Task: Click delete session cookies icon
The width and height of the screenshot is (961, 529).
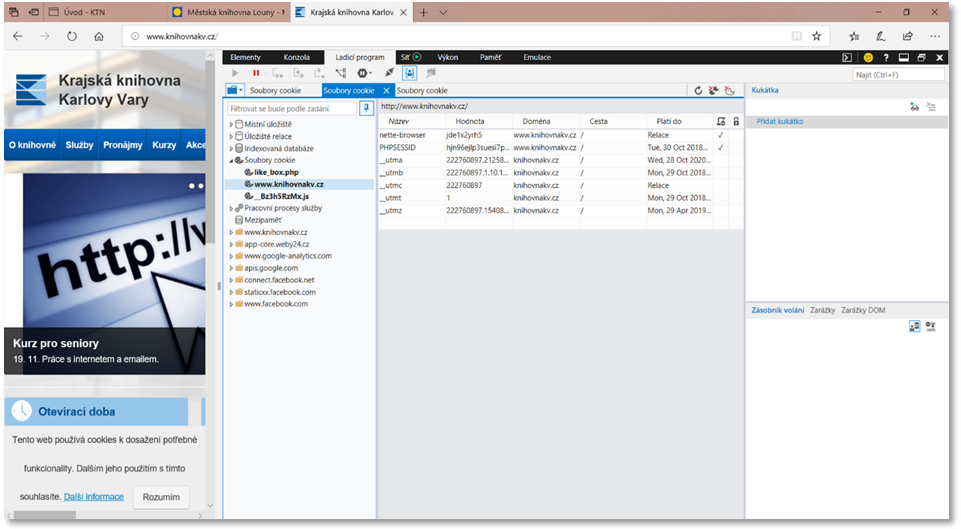Action: coord(729,91)
